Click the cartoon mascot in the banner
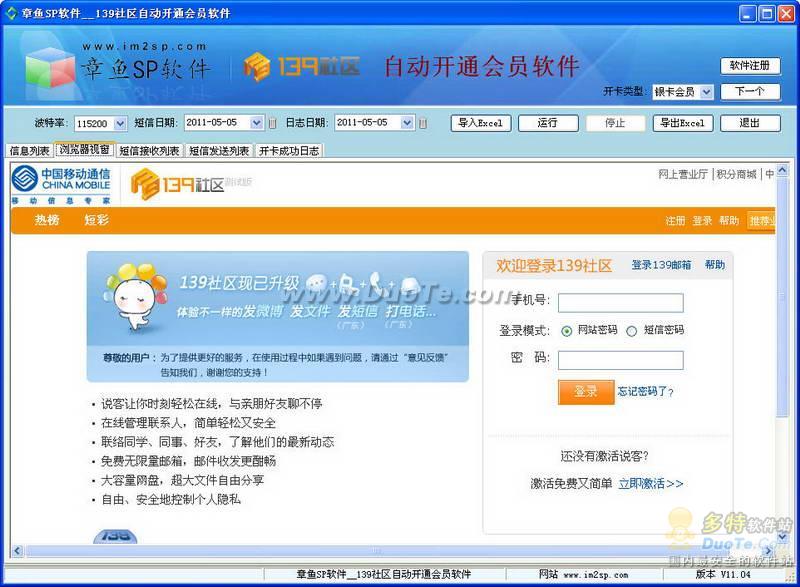Image resolution: width=800 pixels, height=587 pixels. [x=135, y=296]
